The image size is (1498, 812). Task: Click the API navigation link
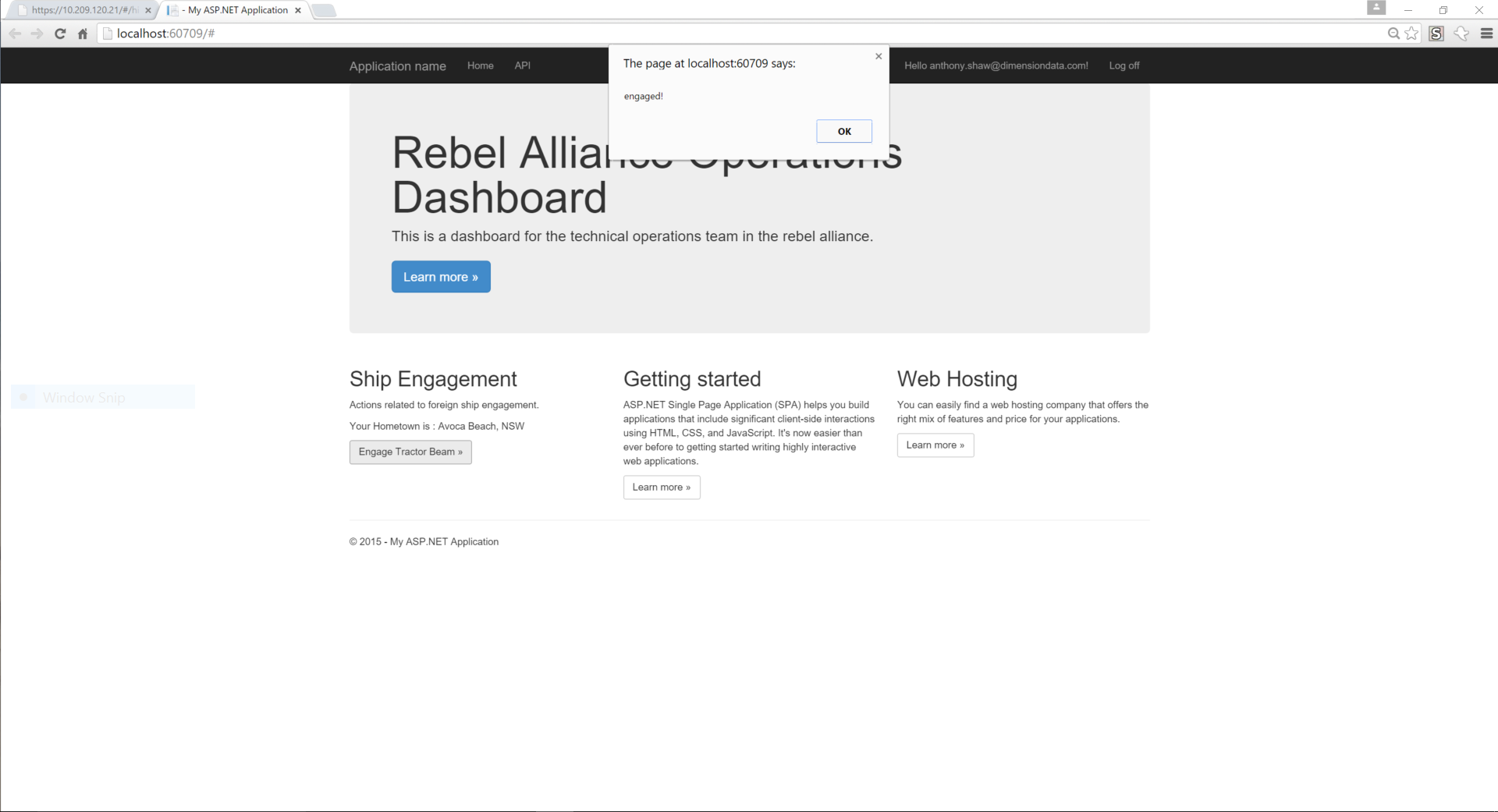(522, 66)
